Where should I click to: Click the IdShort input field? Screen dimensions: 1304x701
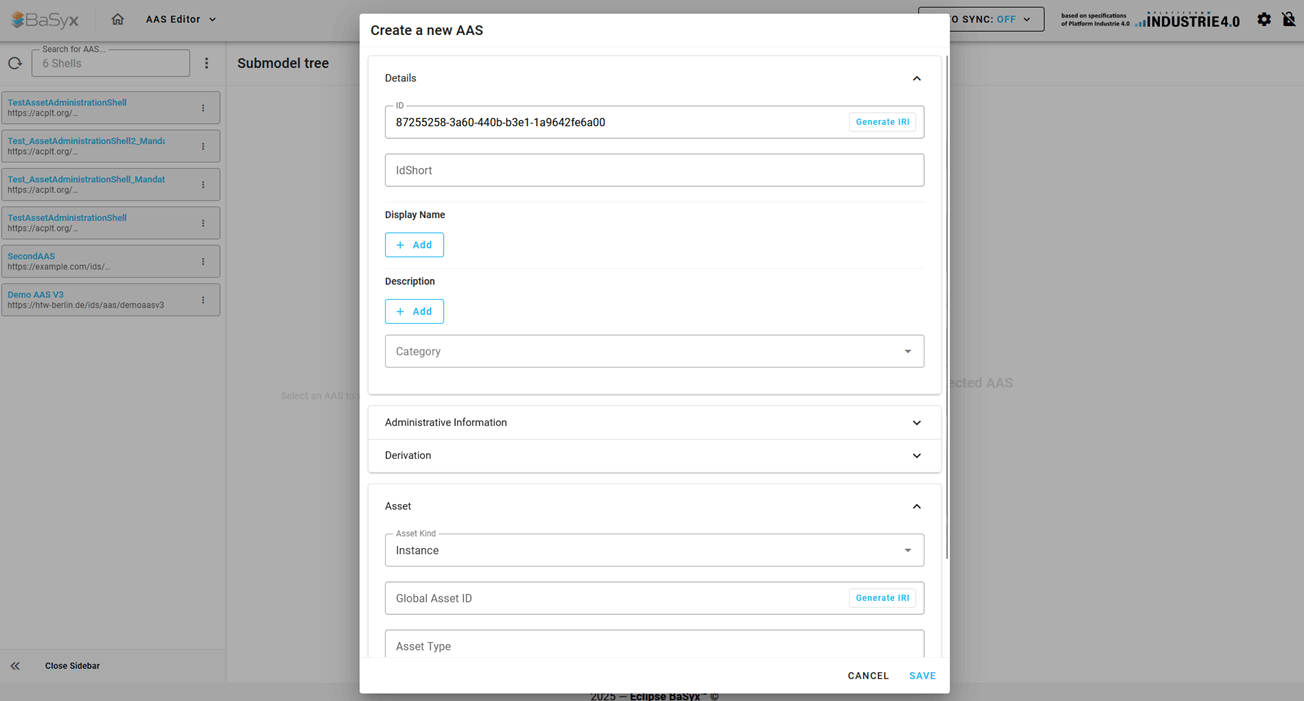point(655,170)
